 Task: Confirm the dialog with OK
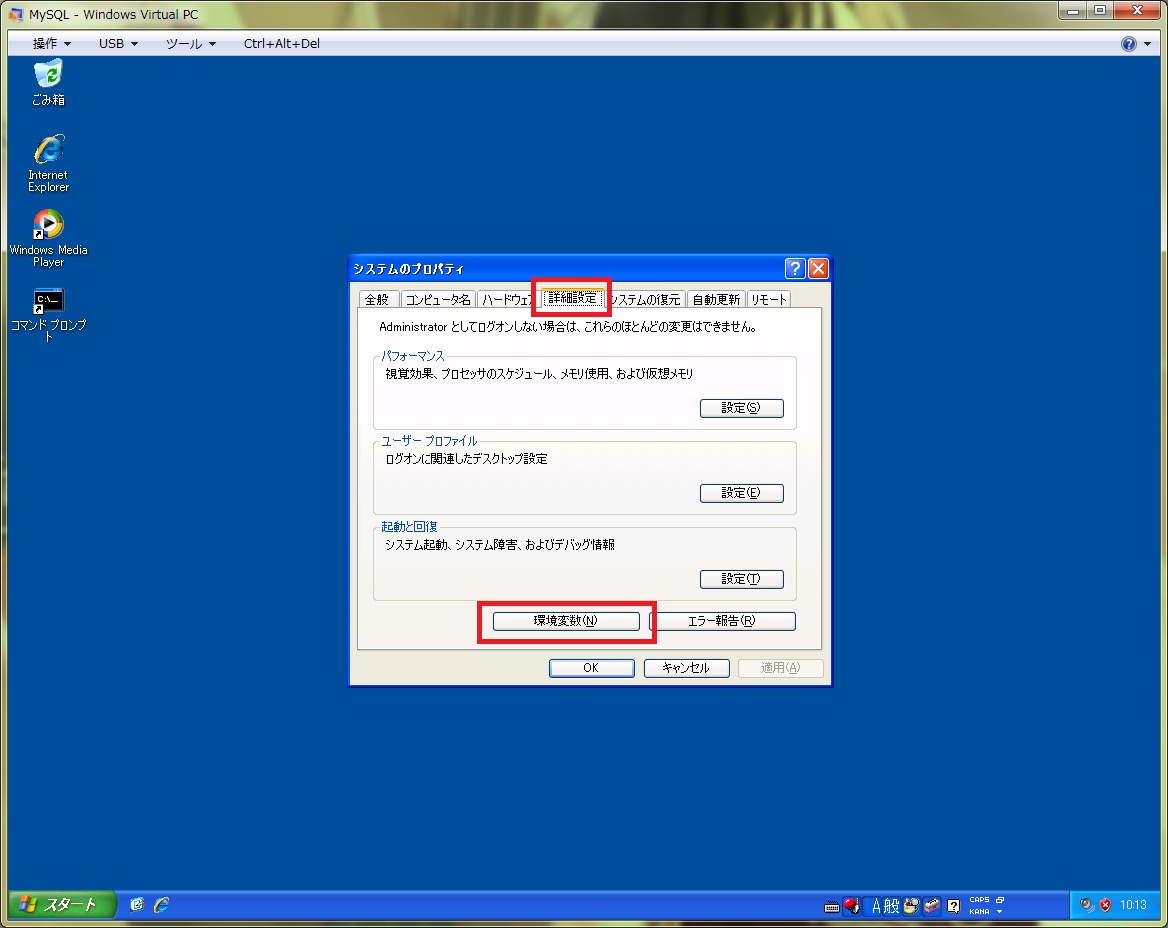point(591,668)
